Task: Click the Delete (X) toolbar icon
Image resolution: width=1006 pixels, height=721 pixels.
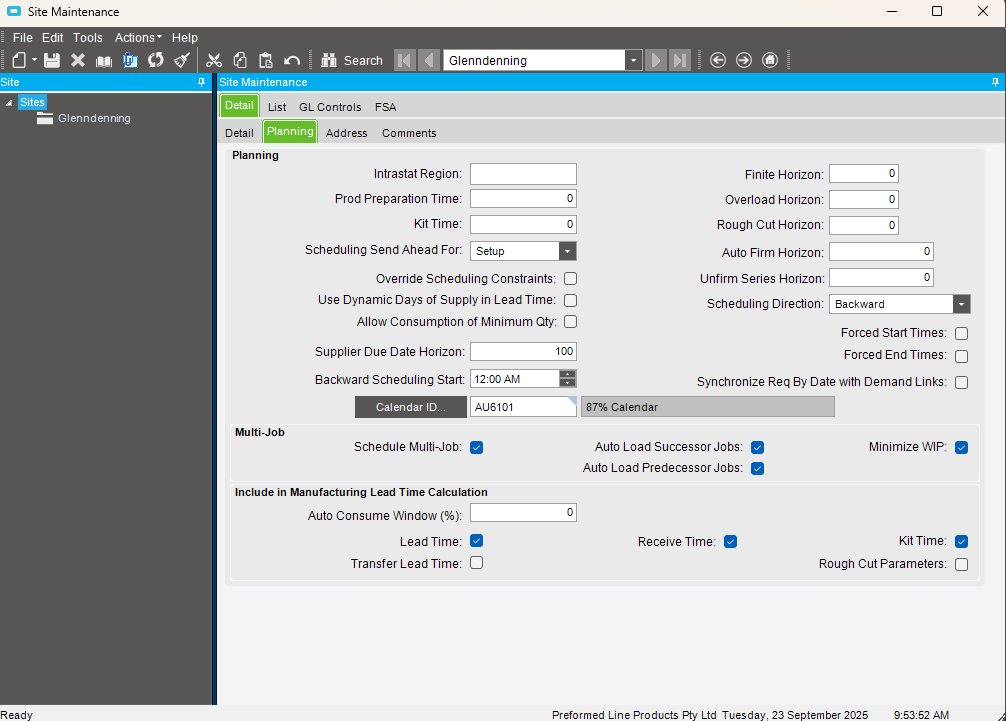Action: pos(78,60)
